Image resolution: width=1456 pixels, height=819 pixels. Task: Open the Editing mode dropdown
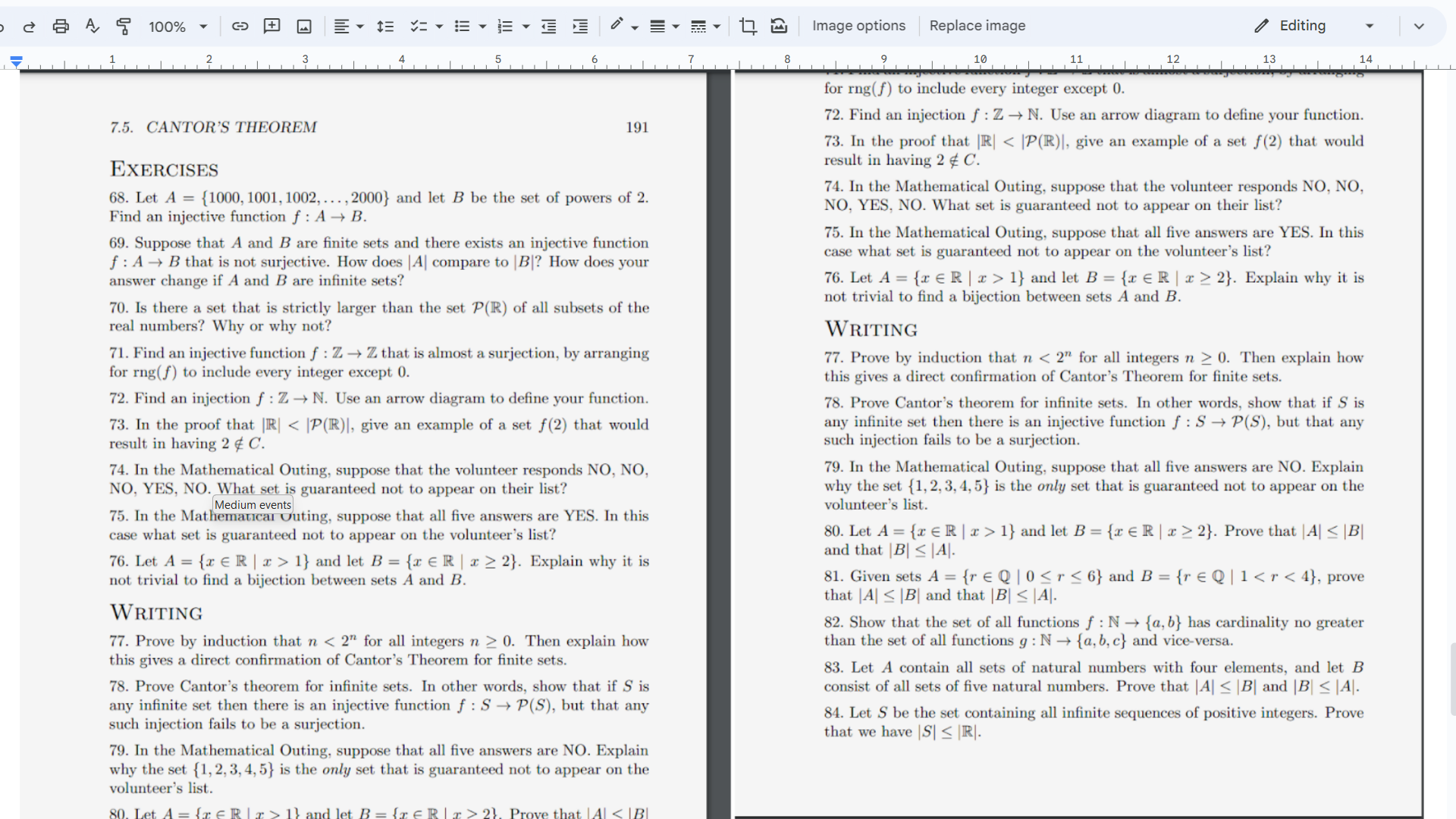click(x=1313, y=26)
